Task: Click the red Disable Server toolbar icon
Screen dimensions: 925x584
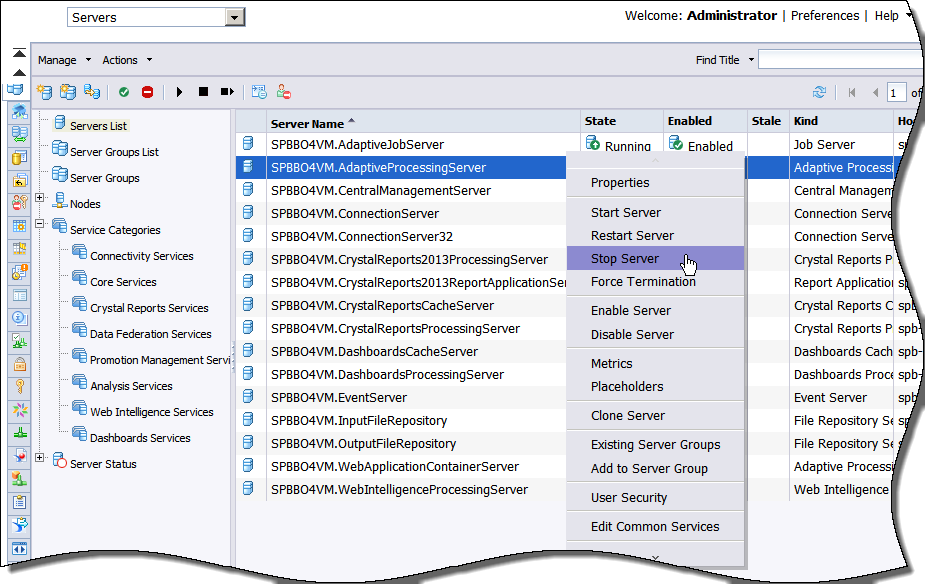Action: coord(147,92)
